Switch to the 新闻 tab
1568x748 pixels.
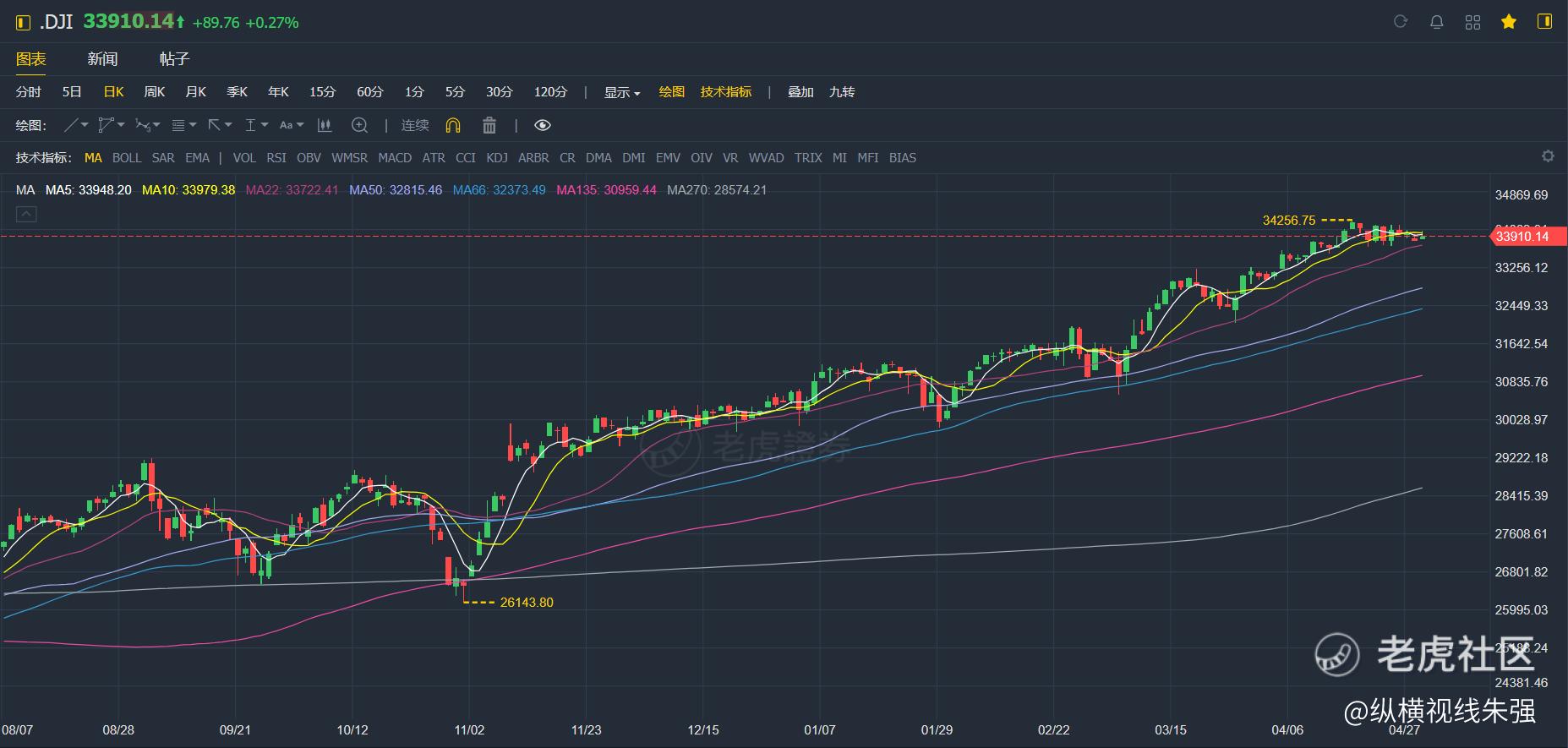[102, 59]
